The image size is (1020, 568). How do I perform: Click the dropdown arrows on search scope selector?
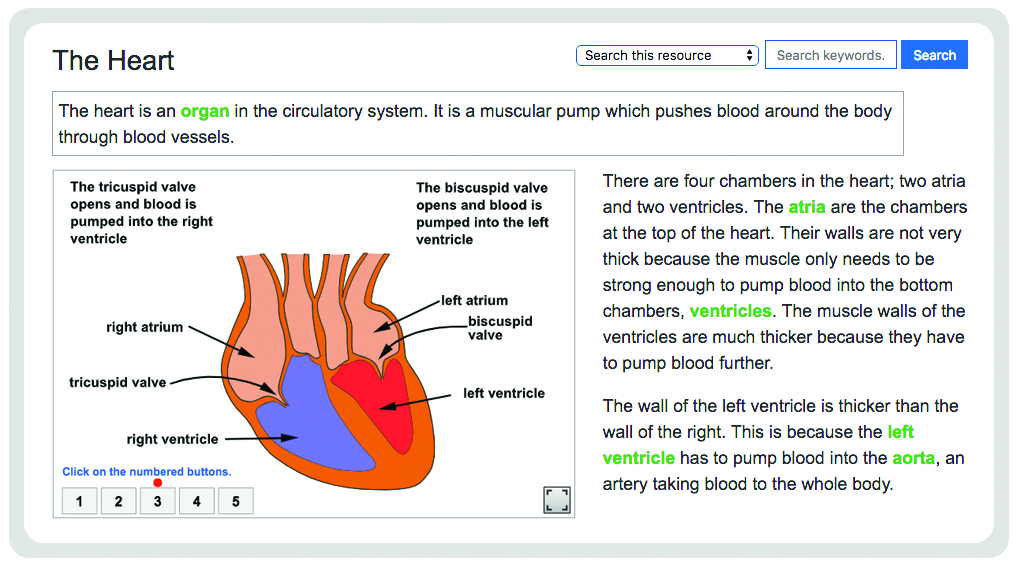pyautogui.click(x=749, y=55)
